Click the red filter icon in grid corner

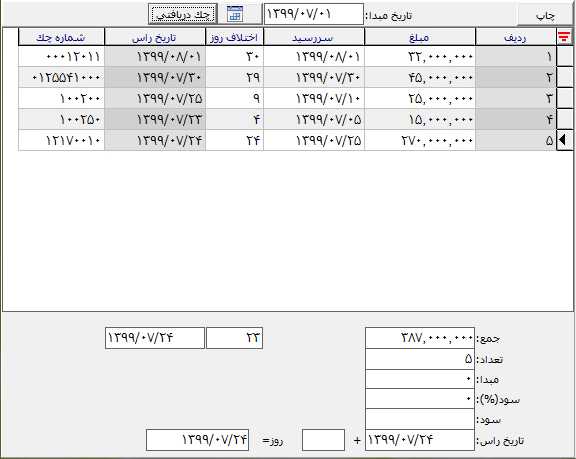tap(564, 37)
